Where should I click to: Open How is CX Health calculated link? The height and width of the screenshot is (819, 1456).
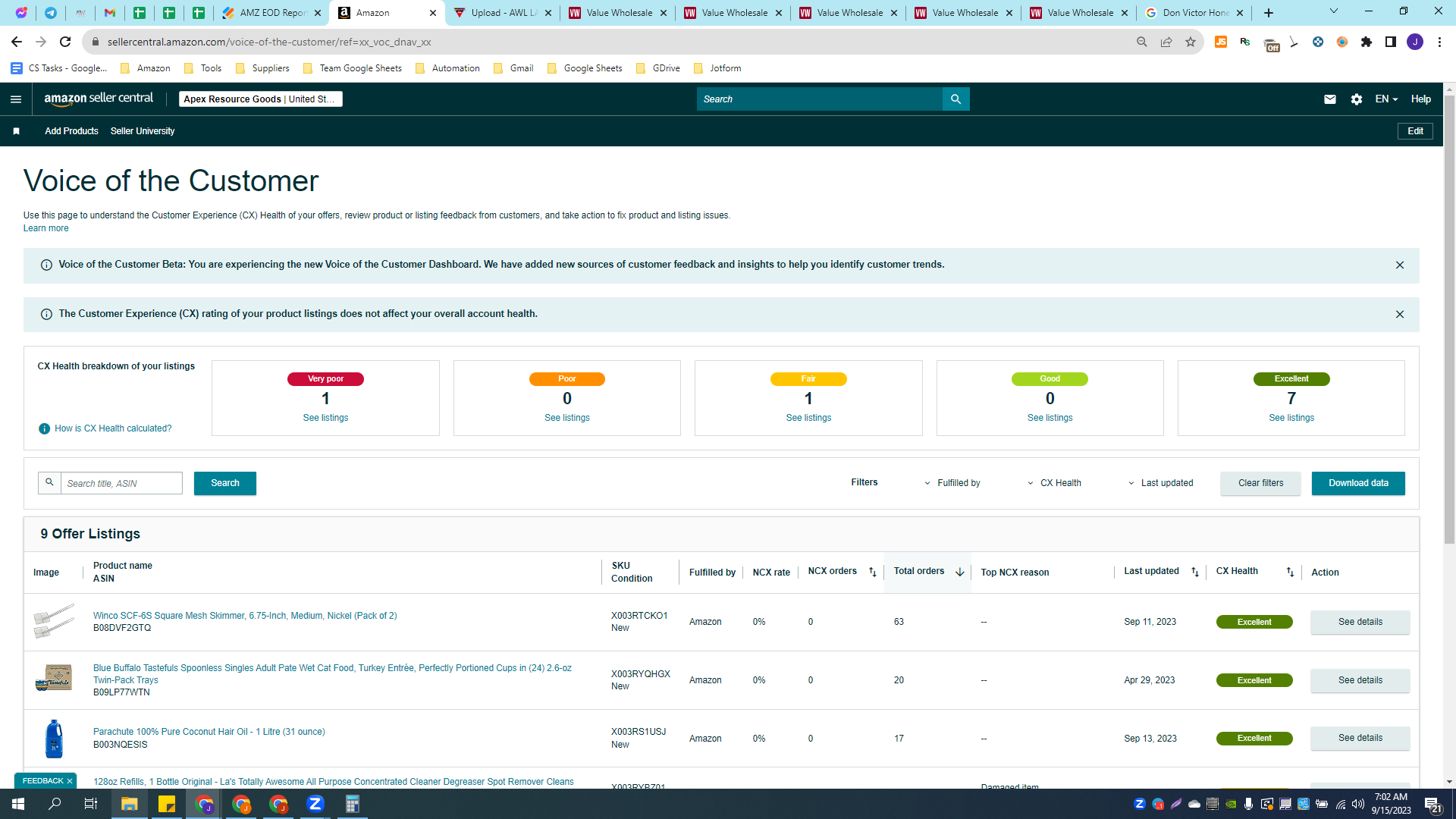pyautogui.click(x=113, y=428)
